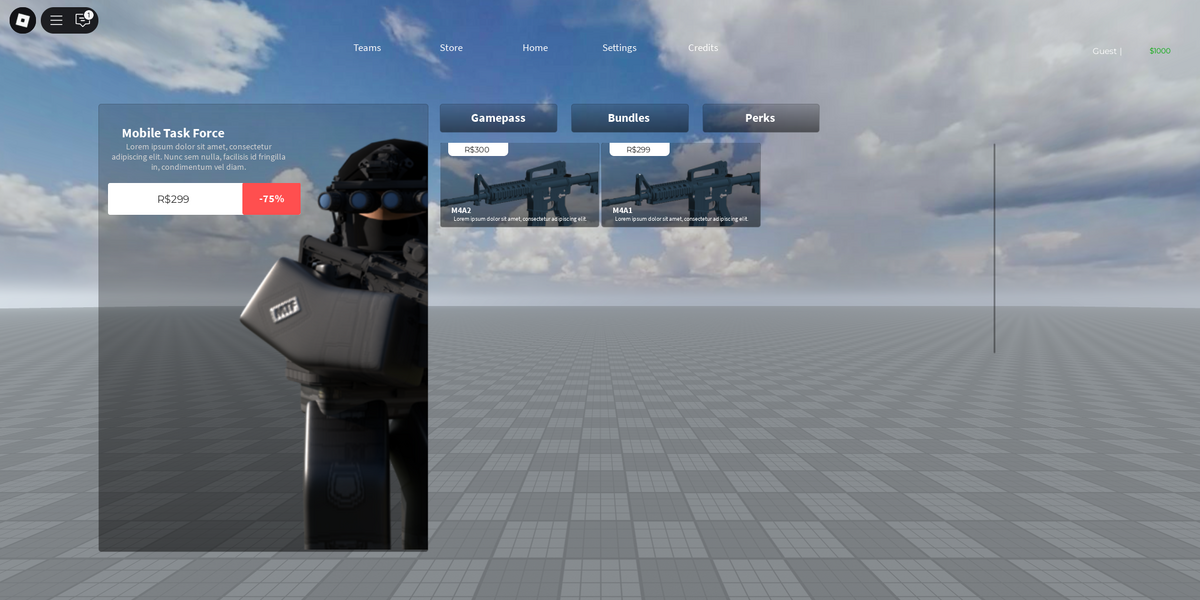Switch to the Perks tab
This screenshot has height=600, width=1200.
click(x=760, y=118)
